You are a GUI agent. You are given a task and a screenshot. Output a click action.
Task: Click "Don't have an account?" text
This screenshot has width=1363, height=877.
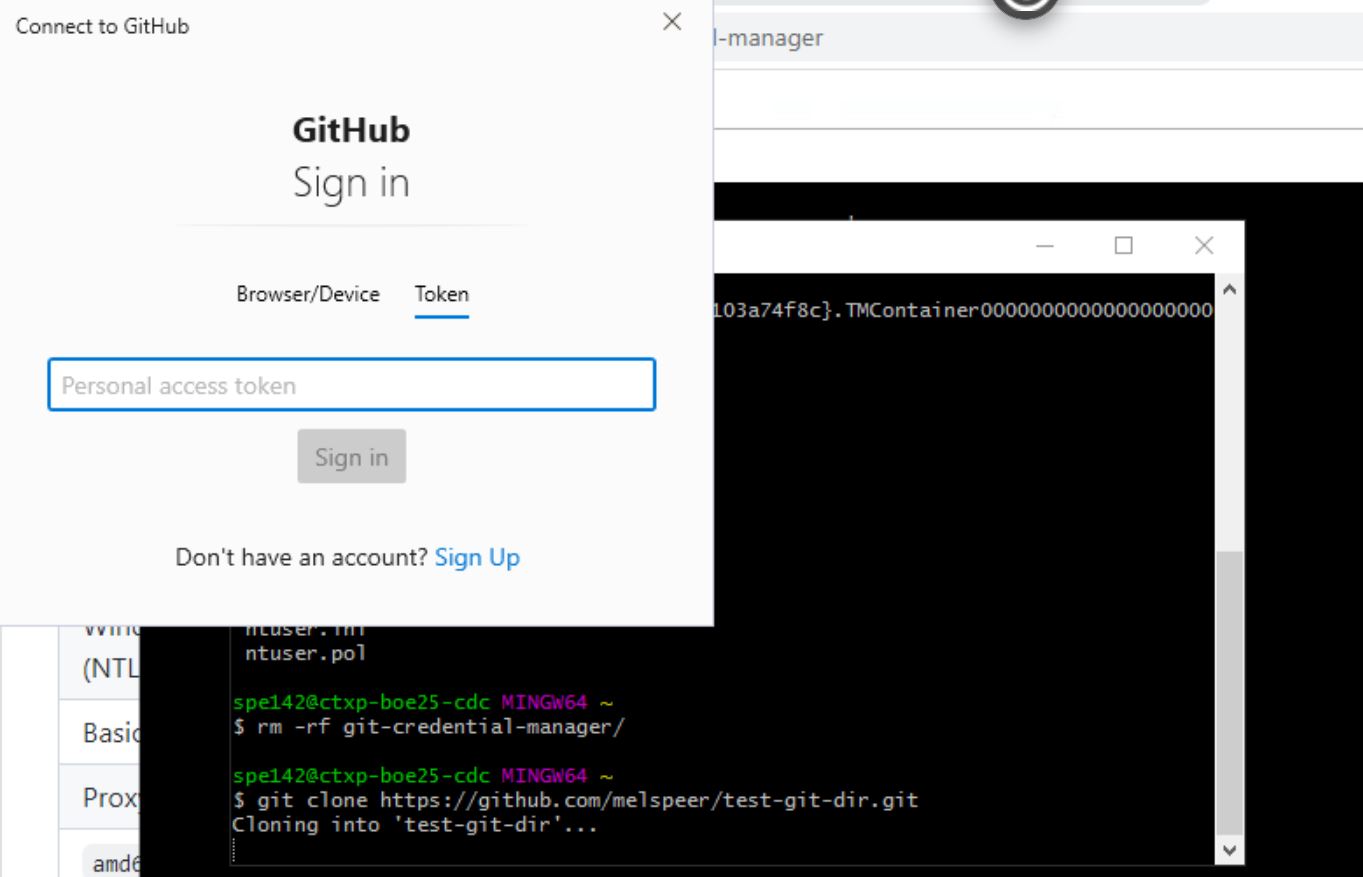[x=302, y=557]
